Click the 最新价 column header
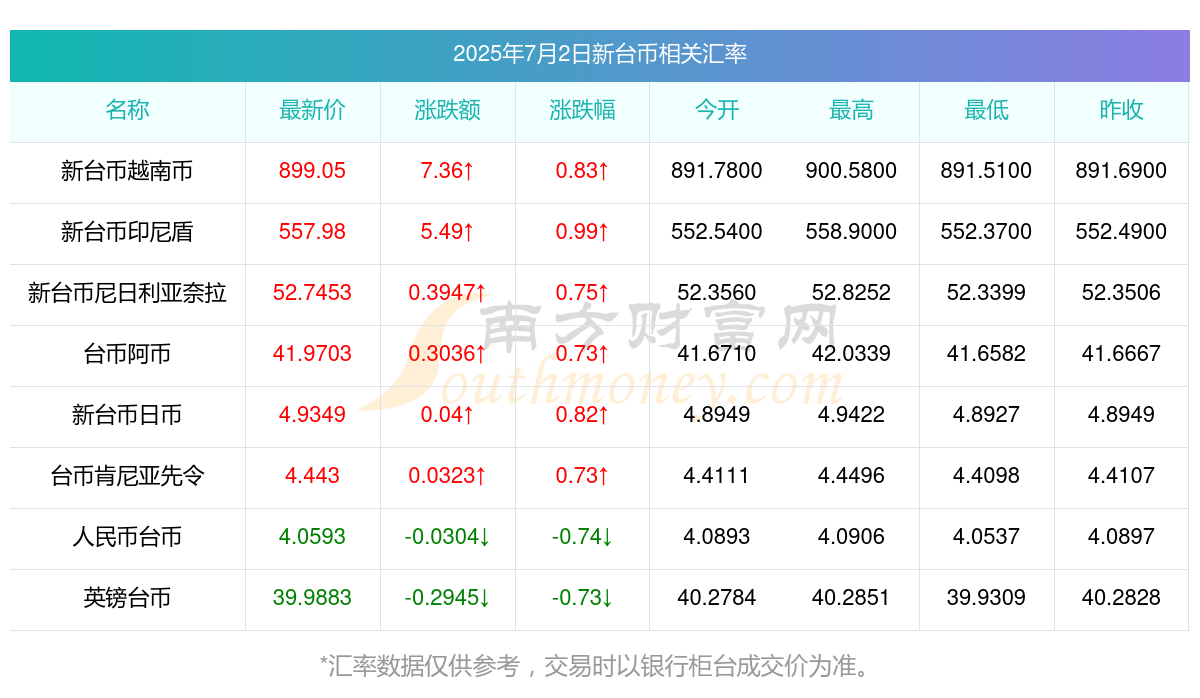This screenshot has width=1200, height=698. 312,110
